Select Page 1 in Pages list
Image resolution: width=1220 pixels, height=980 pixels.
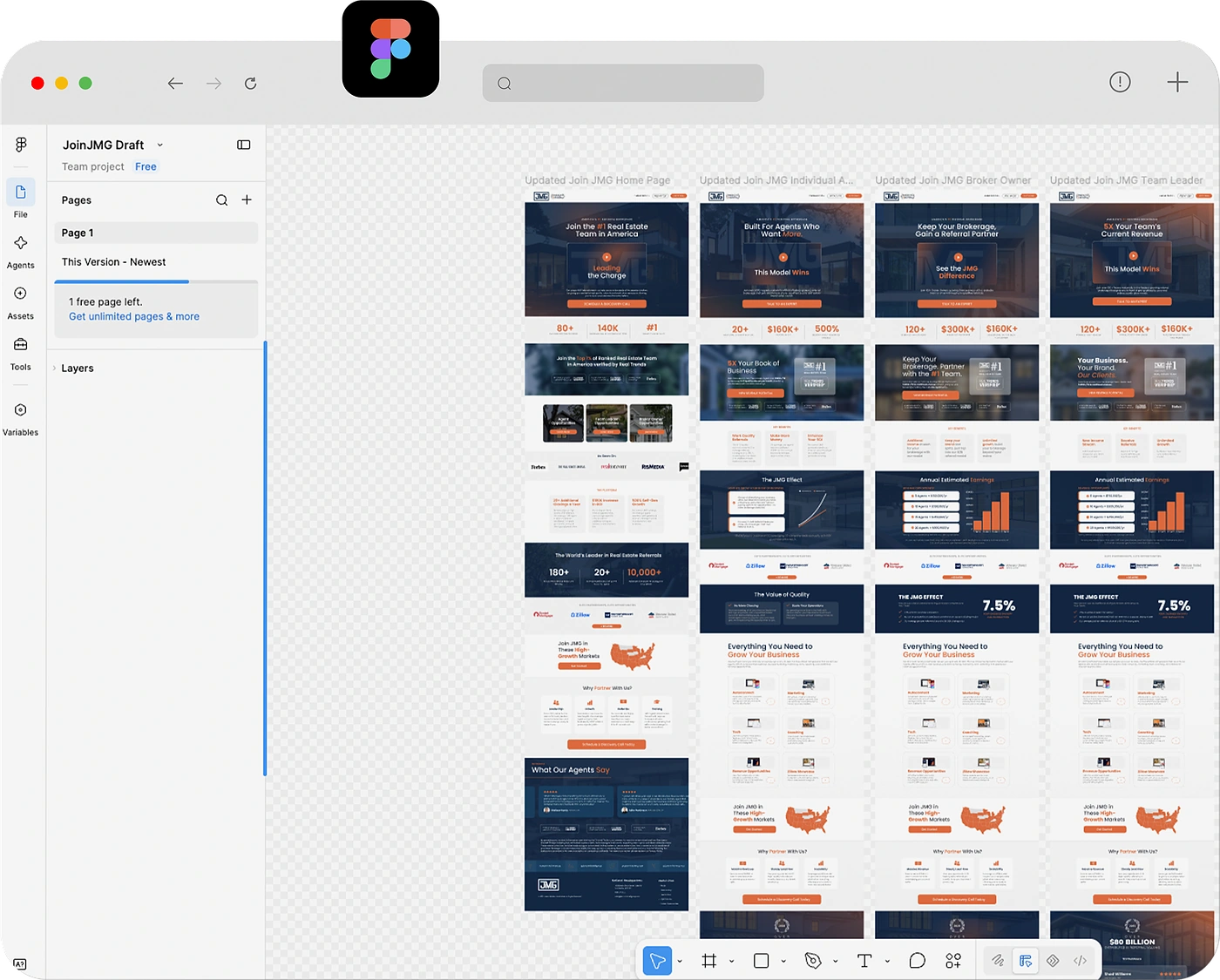pyautogui.click(x=156, y=233)
